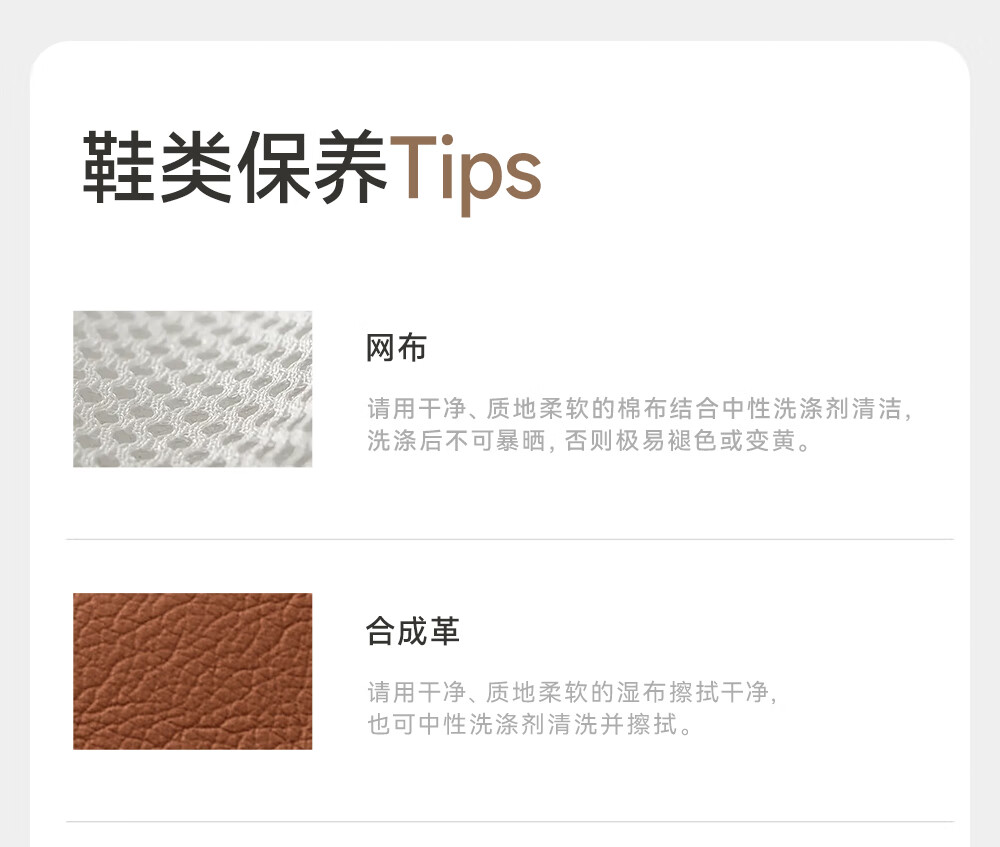Click the leather line 请用干净、质地柔软的湿布擦拭干净
This screenshot has height=847, width=1000.
pos(572,692)
